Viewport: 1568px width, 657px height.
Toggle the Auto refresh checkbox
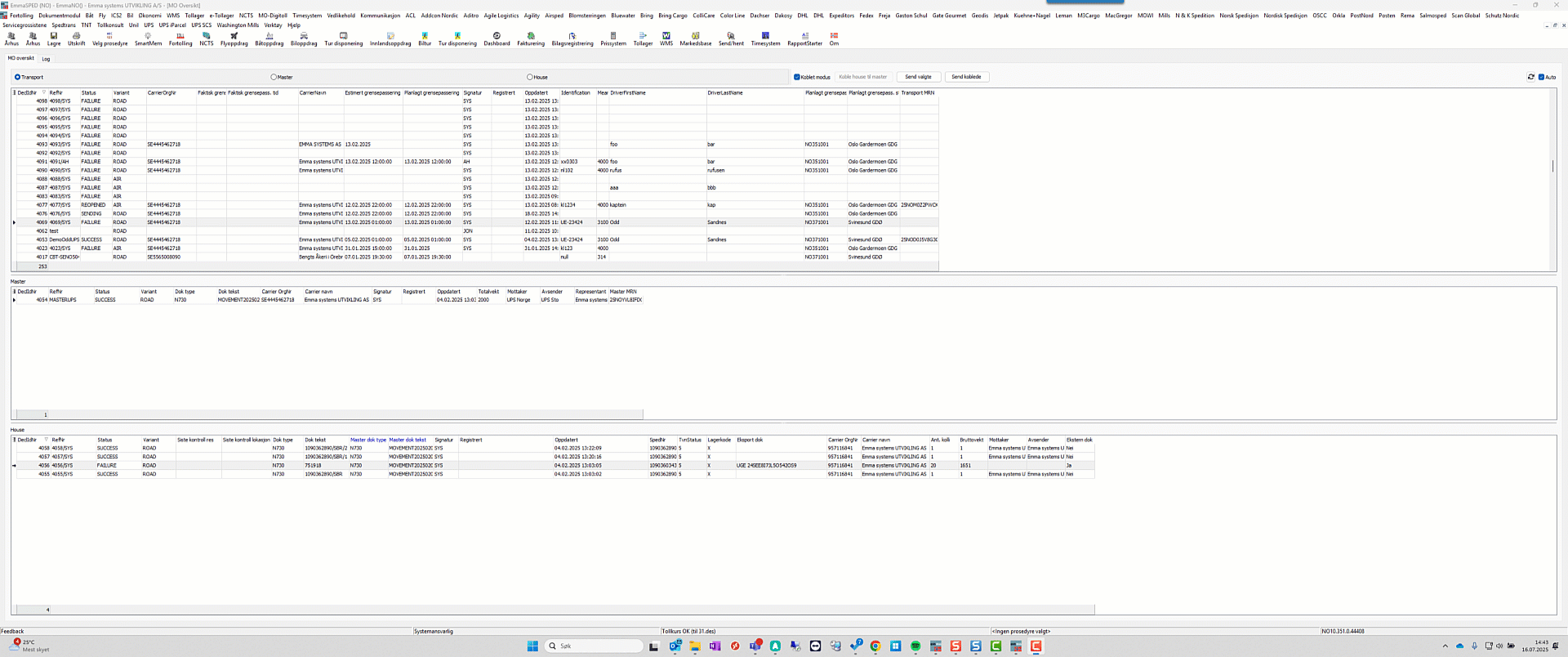(1541, 77)
